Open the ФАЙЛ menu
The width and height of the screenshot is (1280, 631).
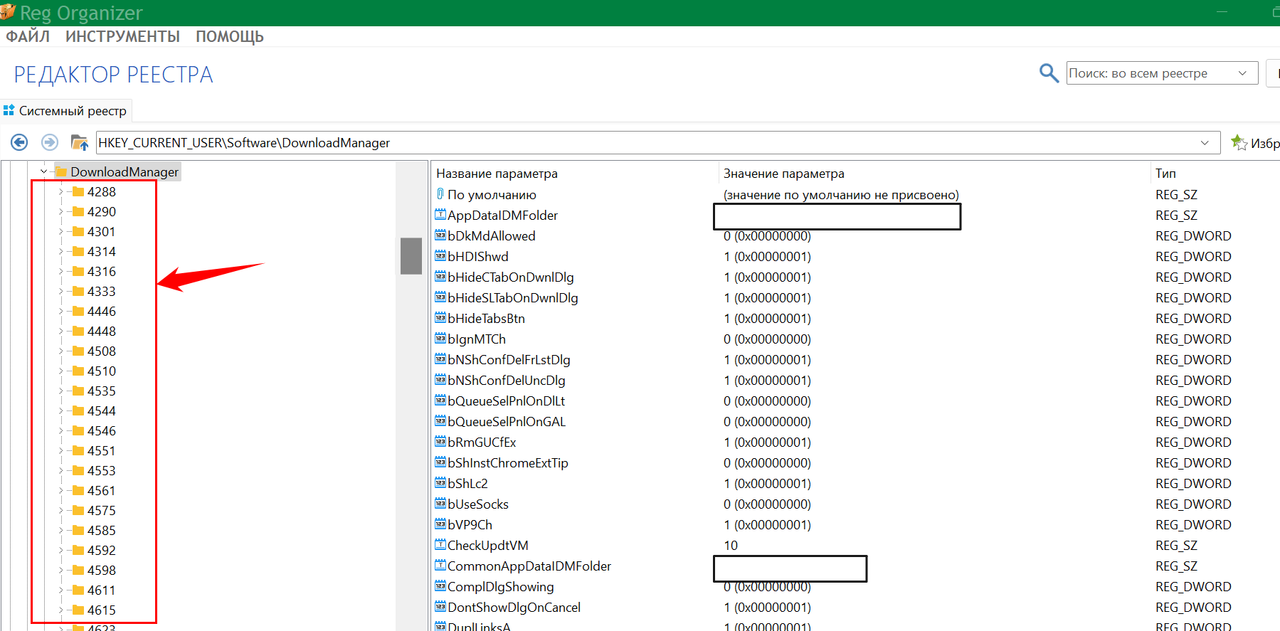pos(28,37)
